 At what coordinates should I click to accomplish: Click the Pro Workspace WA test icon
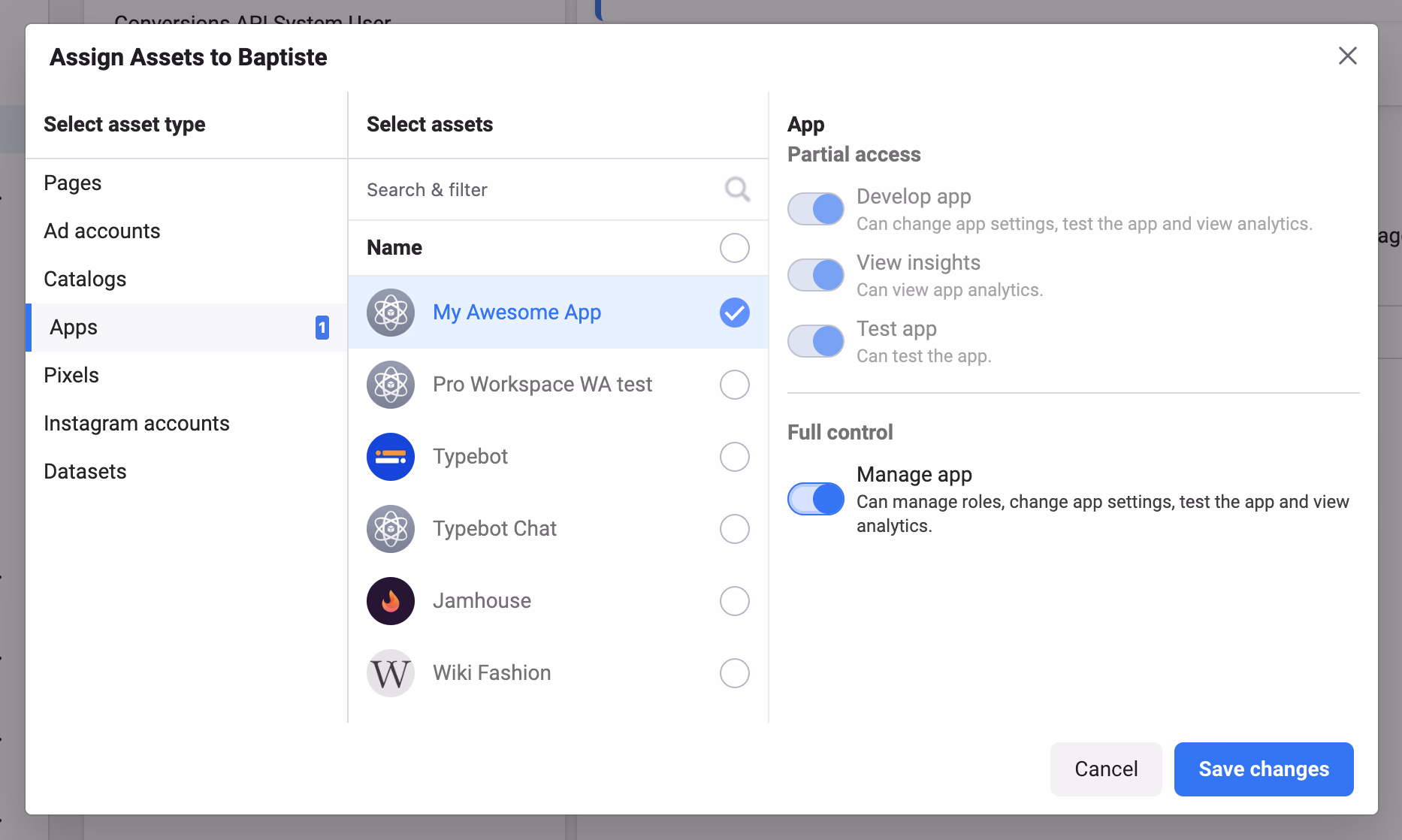click(390, 384)
